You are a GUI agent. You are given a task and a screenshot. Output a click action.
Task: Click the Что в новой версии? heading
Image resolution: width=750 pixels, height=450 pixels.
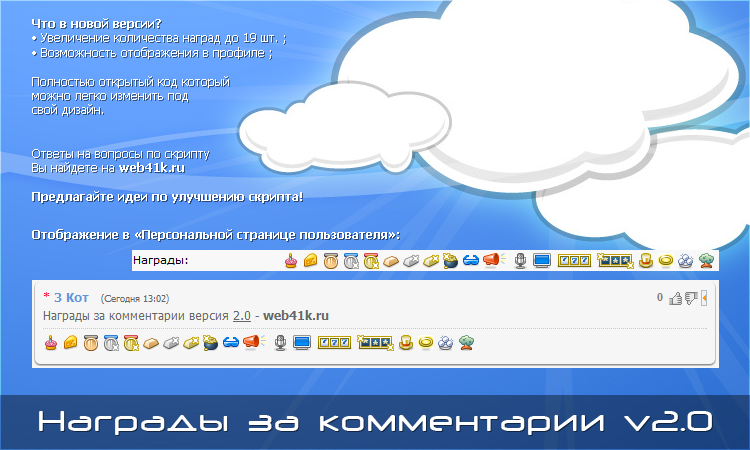[x=97, y=23]
